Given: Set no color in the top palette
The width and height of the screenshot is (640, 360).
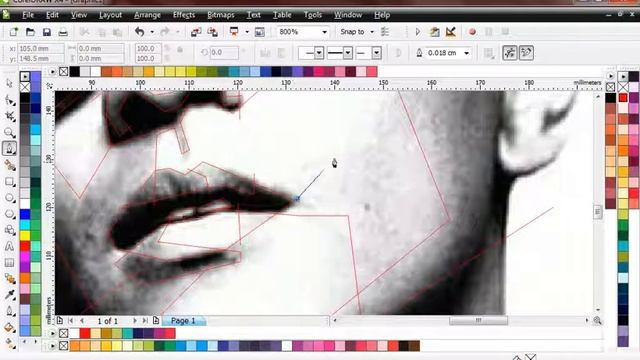Looking at the screenshot, I should (64, 72).
